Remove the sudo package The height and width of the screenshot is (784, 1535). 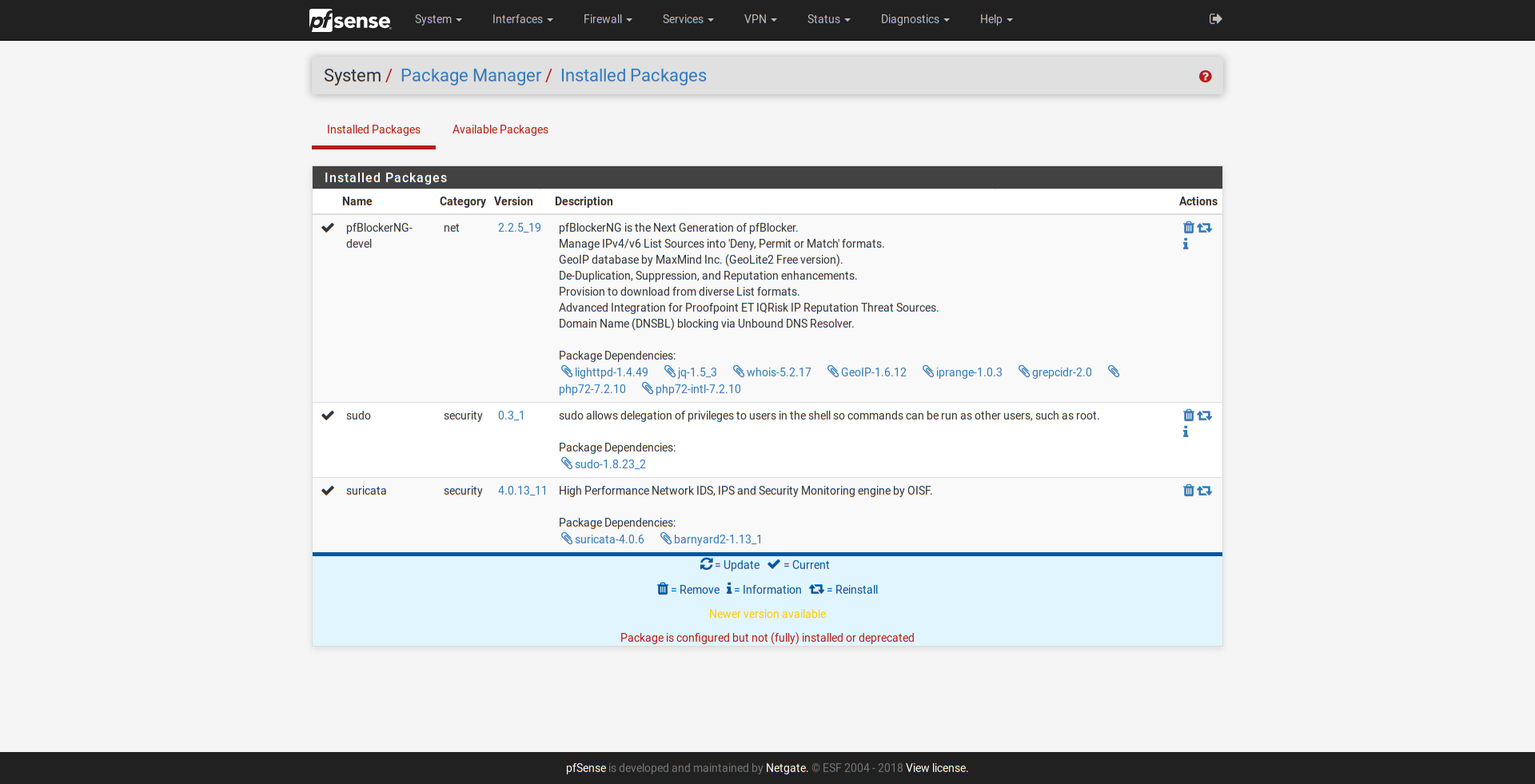(1189, 416)
